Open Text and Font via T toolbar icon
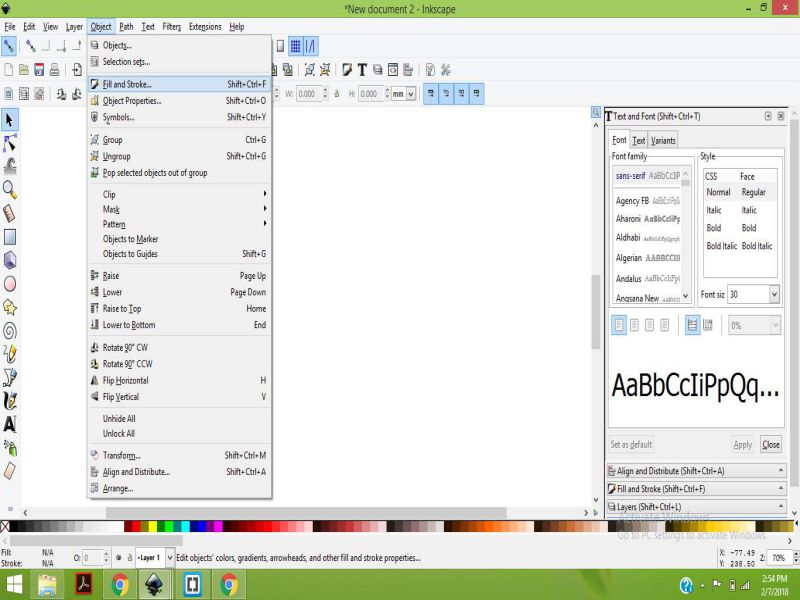800x600 pixels. click(362, 70)
